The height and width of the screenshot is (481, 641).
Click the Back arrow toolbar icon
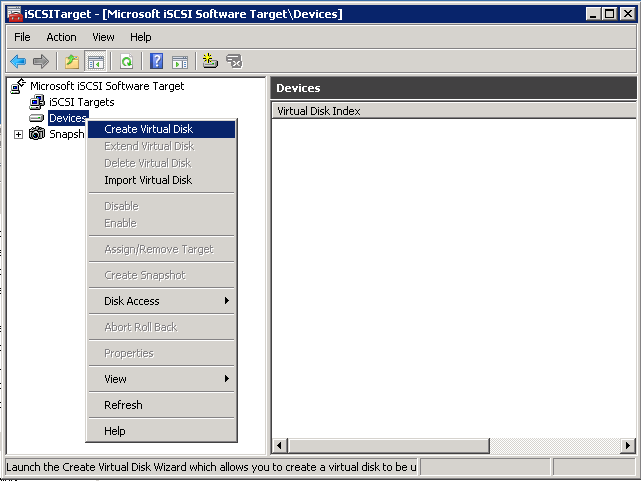18,62
